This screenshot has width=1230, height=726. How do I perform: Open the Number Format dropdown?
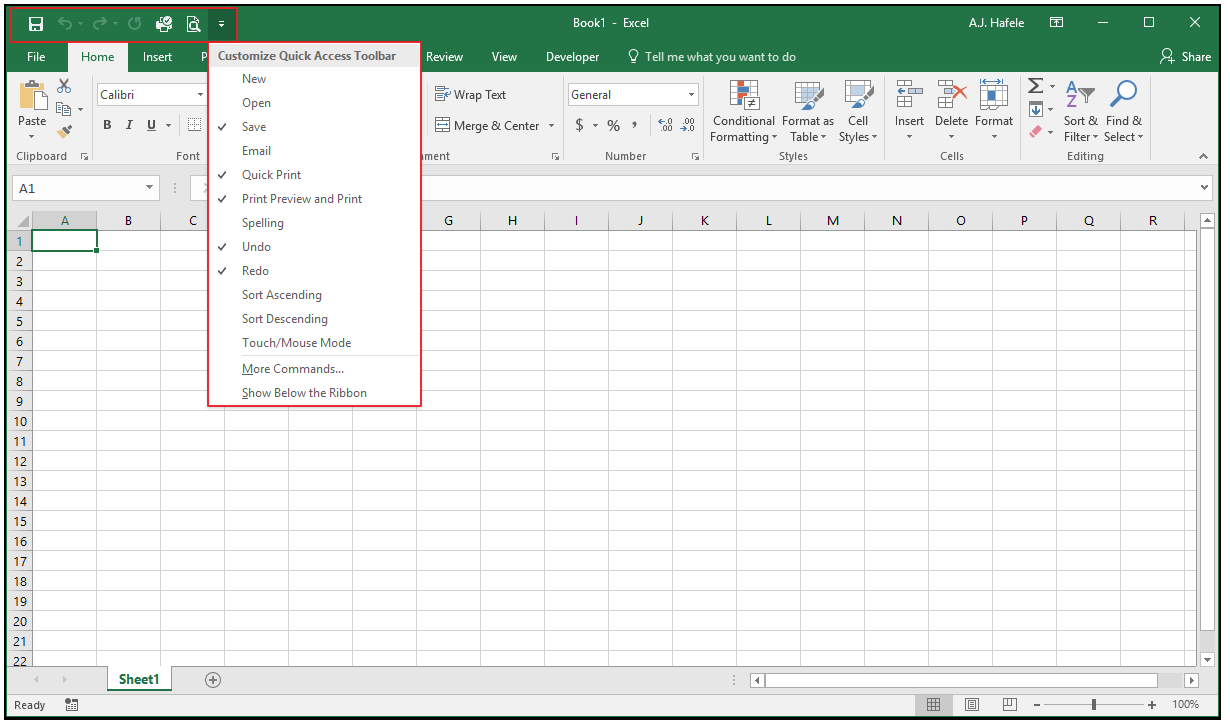point(691,95)
